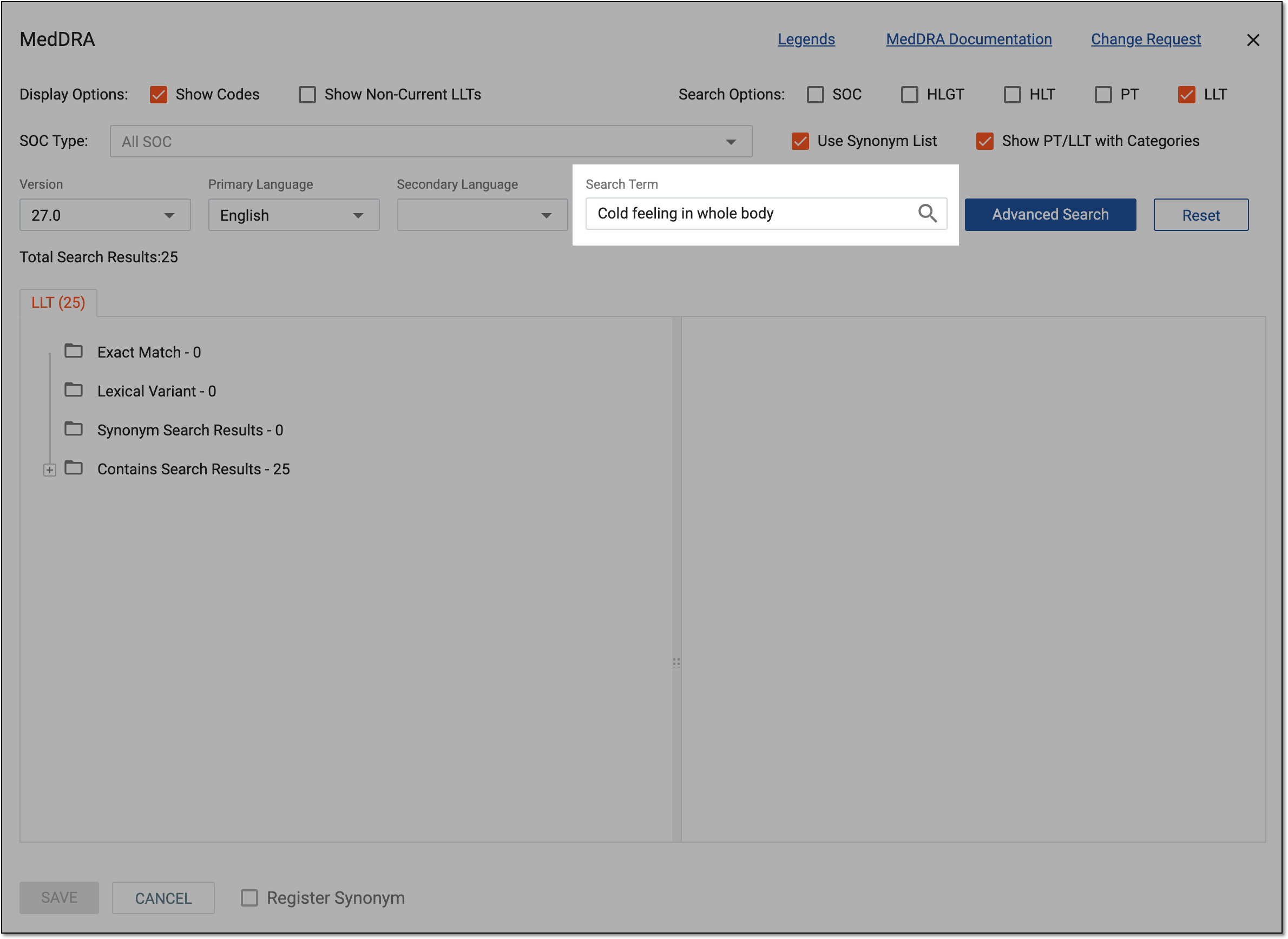Screen dimensions: 1288x939
Task: Click the Lexical Variant folder icon
Action: click(74, 390)
